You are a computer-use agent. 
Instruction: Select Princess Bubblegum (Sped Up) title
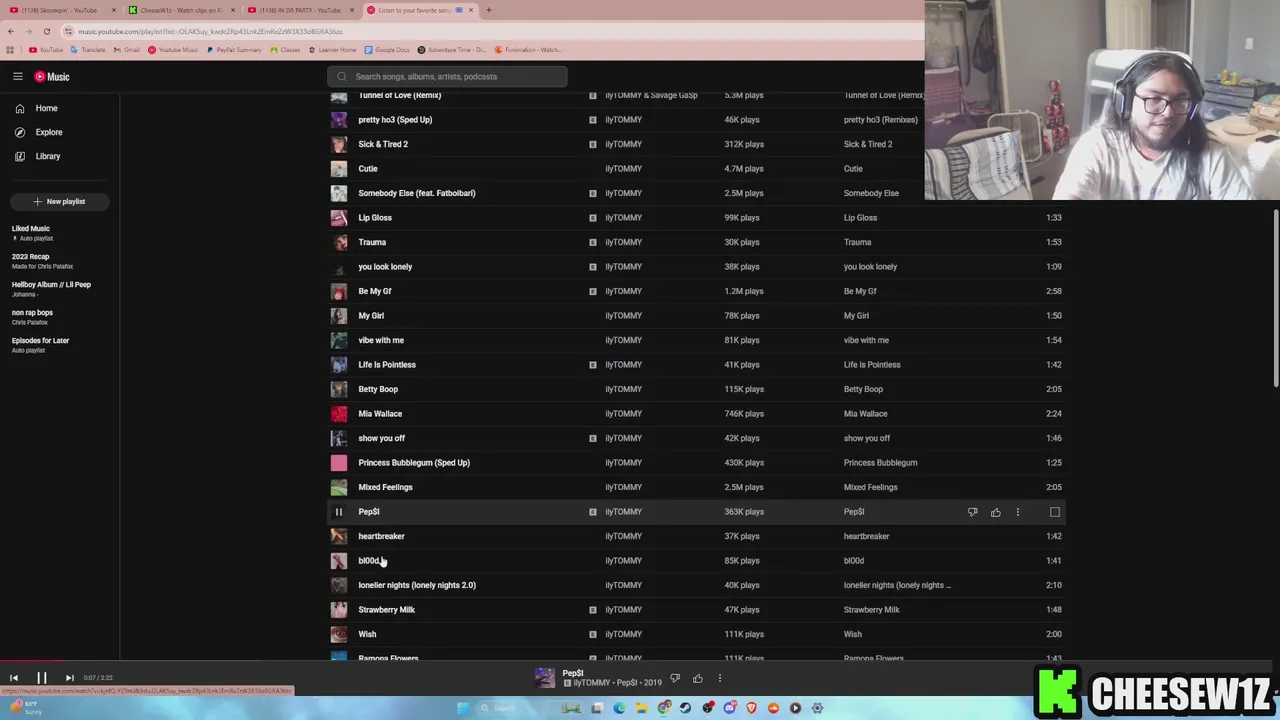(x=414, y=463)
